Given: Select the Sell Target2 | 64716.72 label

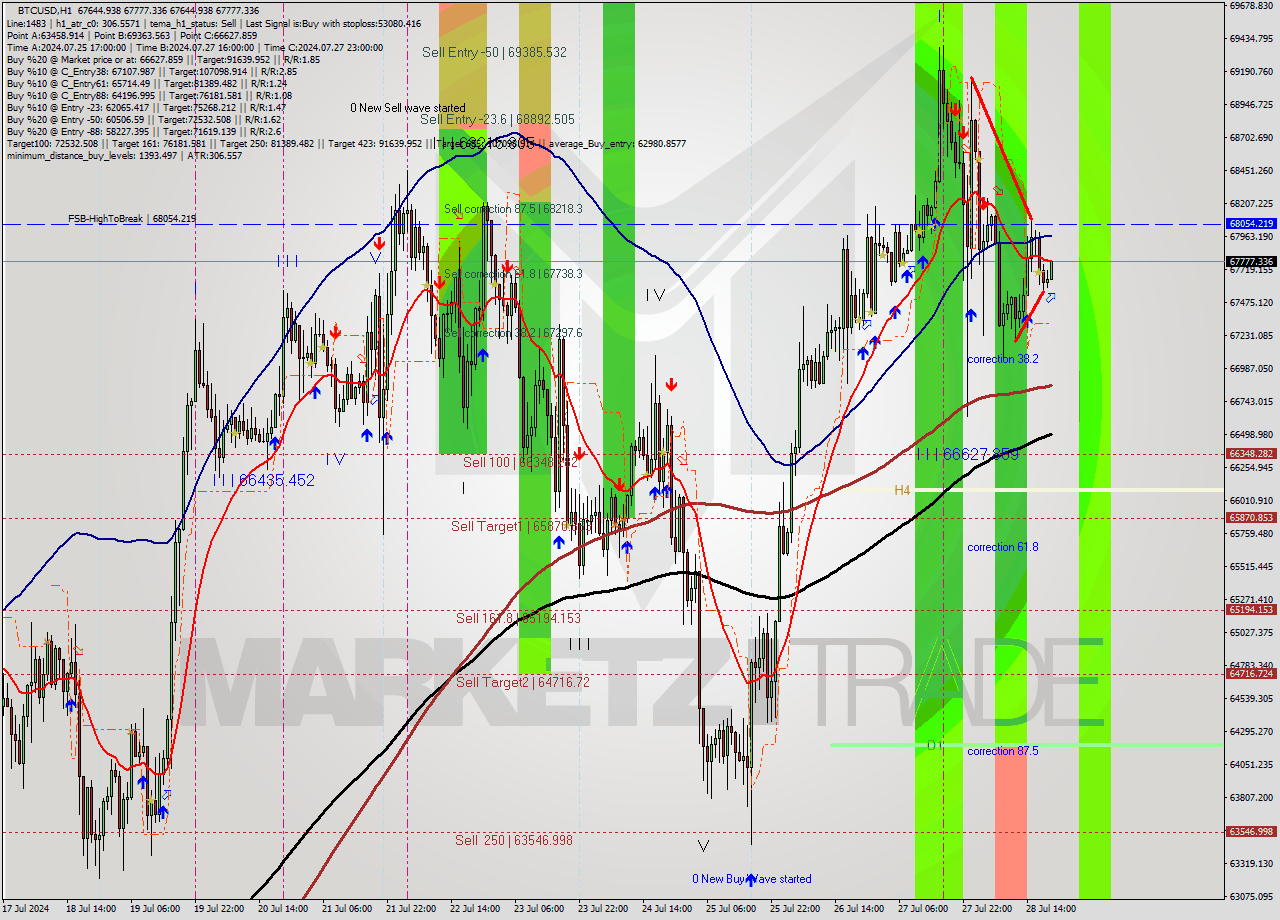Looking at the screenshot, I should tap(523, 682).
